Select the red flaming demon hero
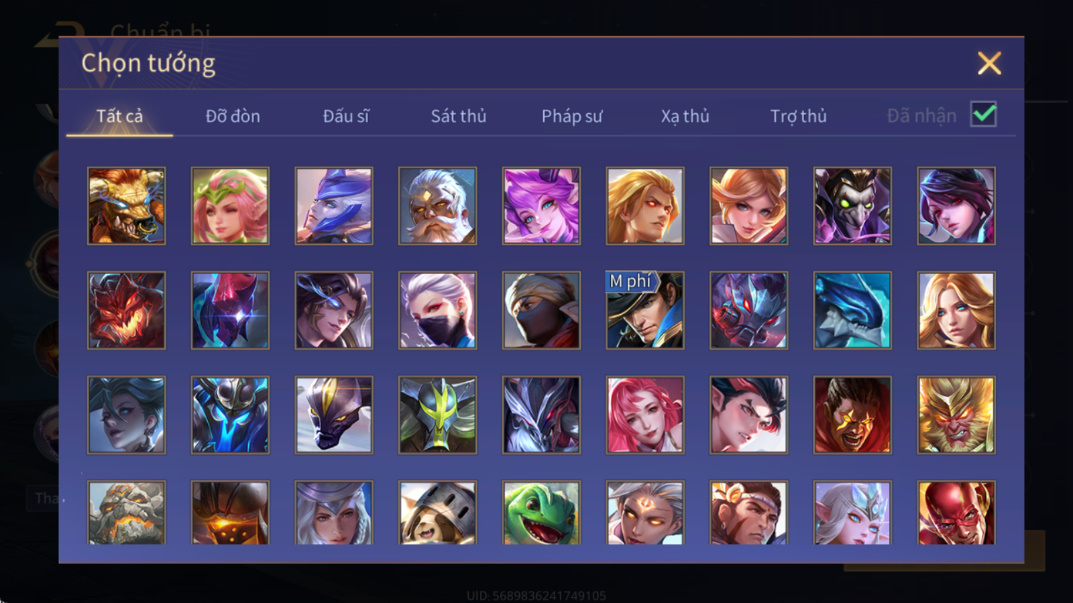 coord(127,310)
